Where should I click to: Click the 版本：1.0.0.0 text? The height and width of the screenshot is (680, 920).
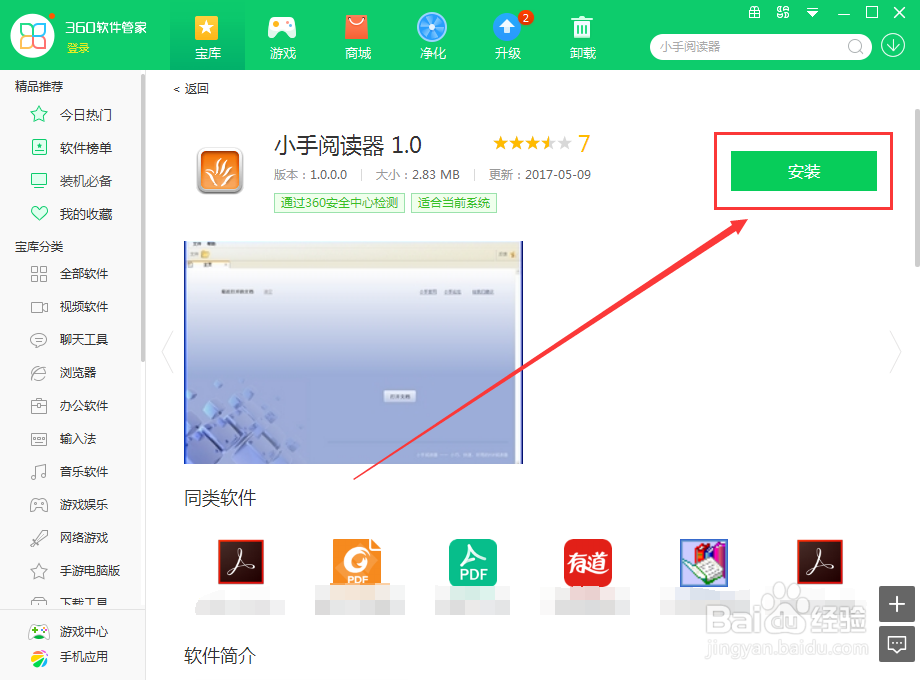[310, 175]
